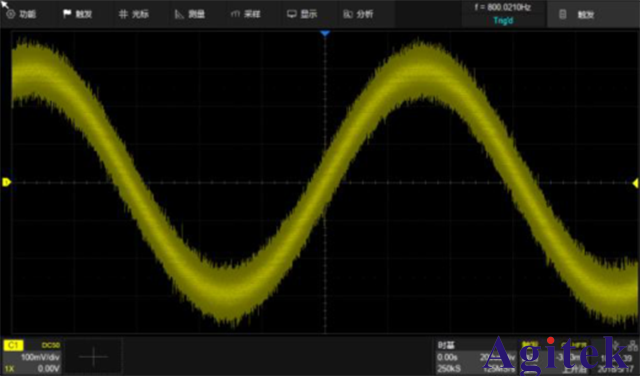This screenshot has height=376, width=640.
Task: Open the 光标 cursors menu
Action: click(x=134, y=14)
